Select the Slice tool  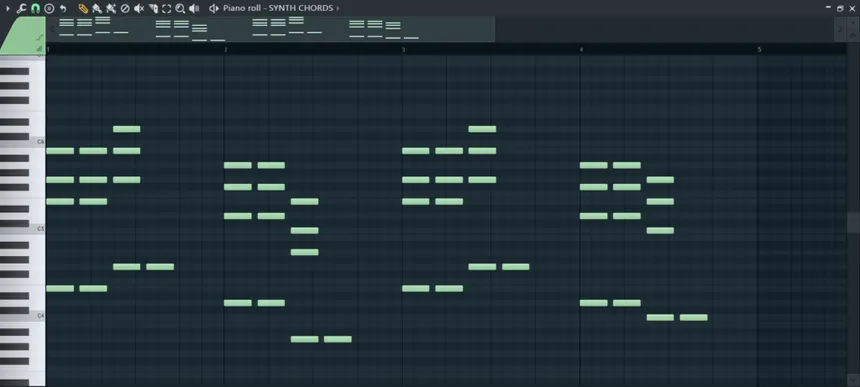point(154,9)
